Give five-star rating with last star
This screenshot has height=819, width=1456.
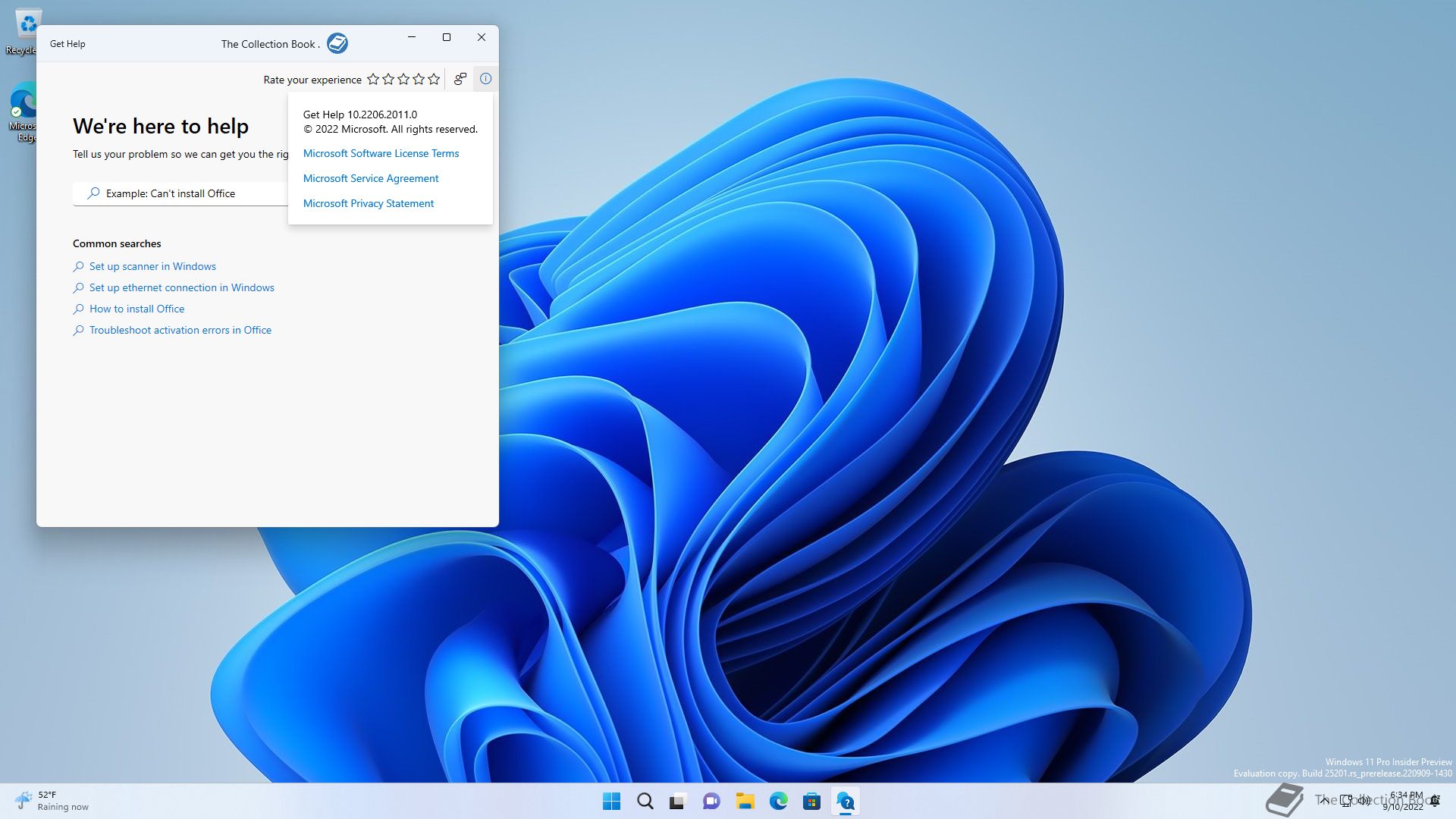pos(434,79)
